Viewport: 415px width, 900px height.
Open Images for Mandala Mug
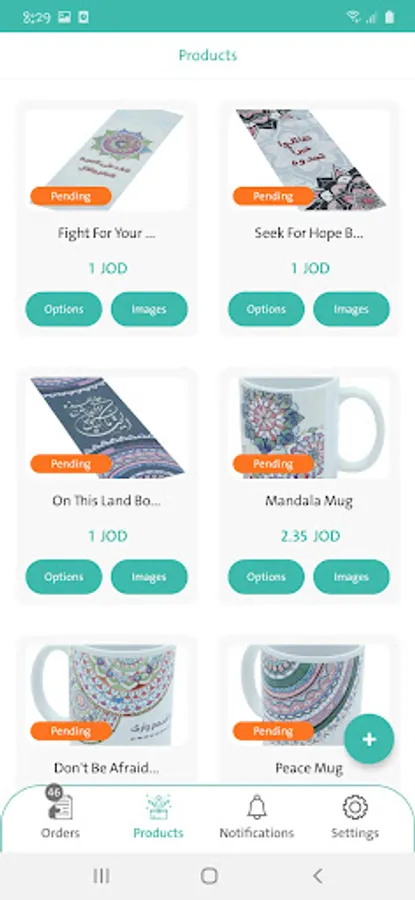click(x=351, y=577)
